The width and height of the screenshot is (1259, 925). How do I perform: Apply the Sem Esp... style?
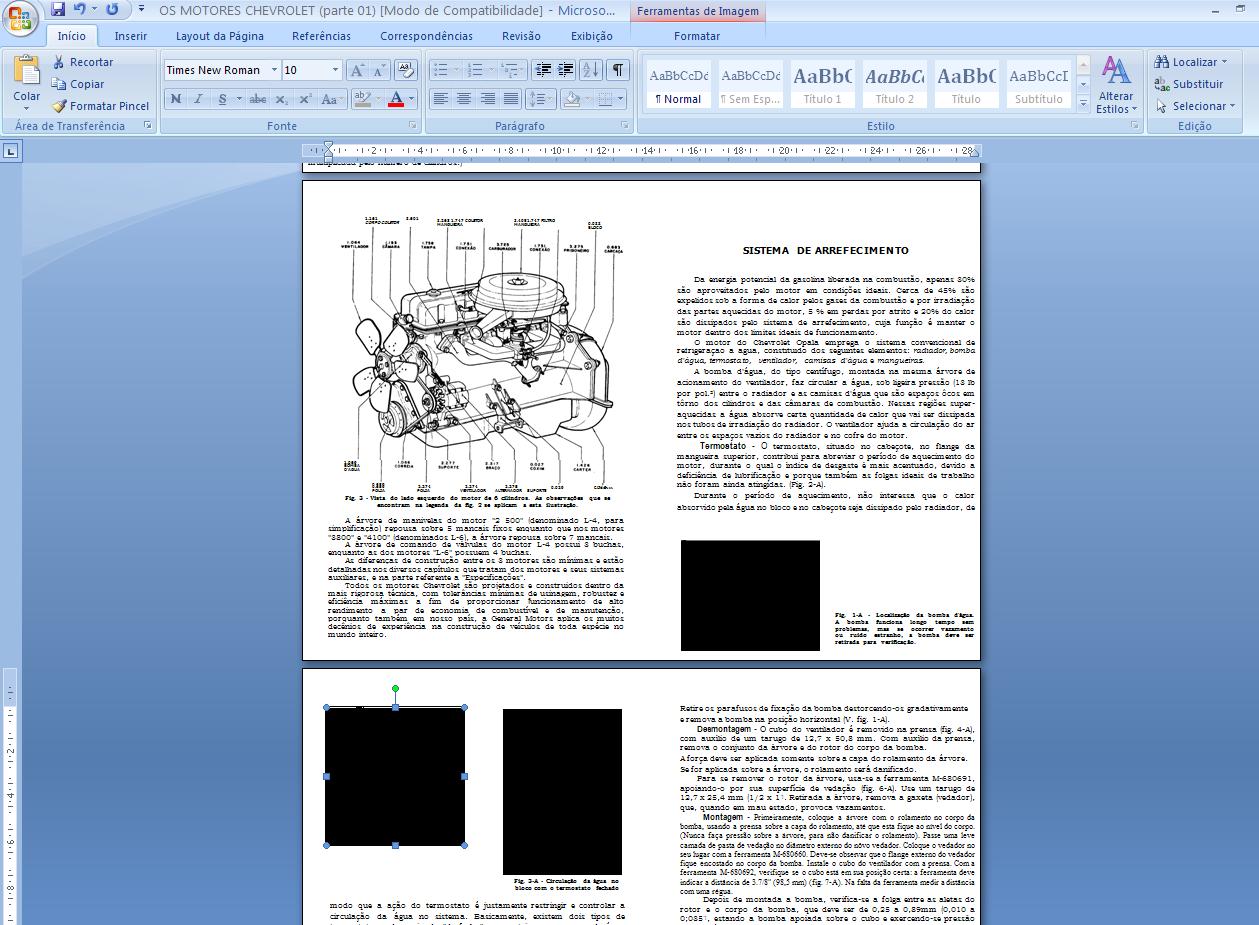point(750,85)
